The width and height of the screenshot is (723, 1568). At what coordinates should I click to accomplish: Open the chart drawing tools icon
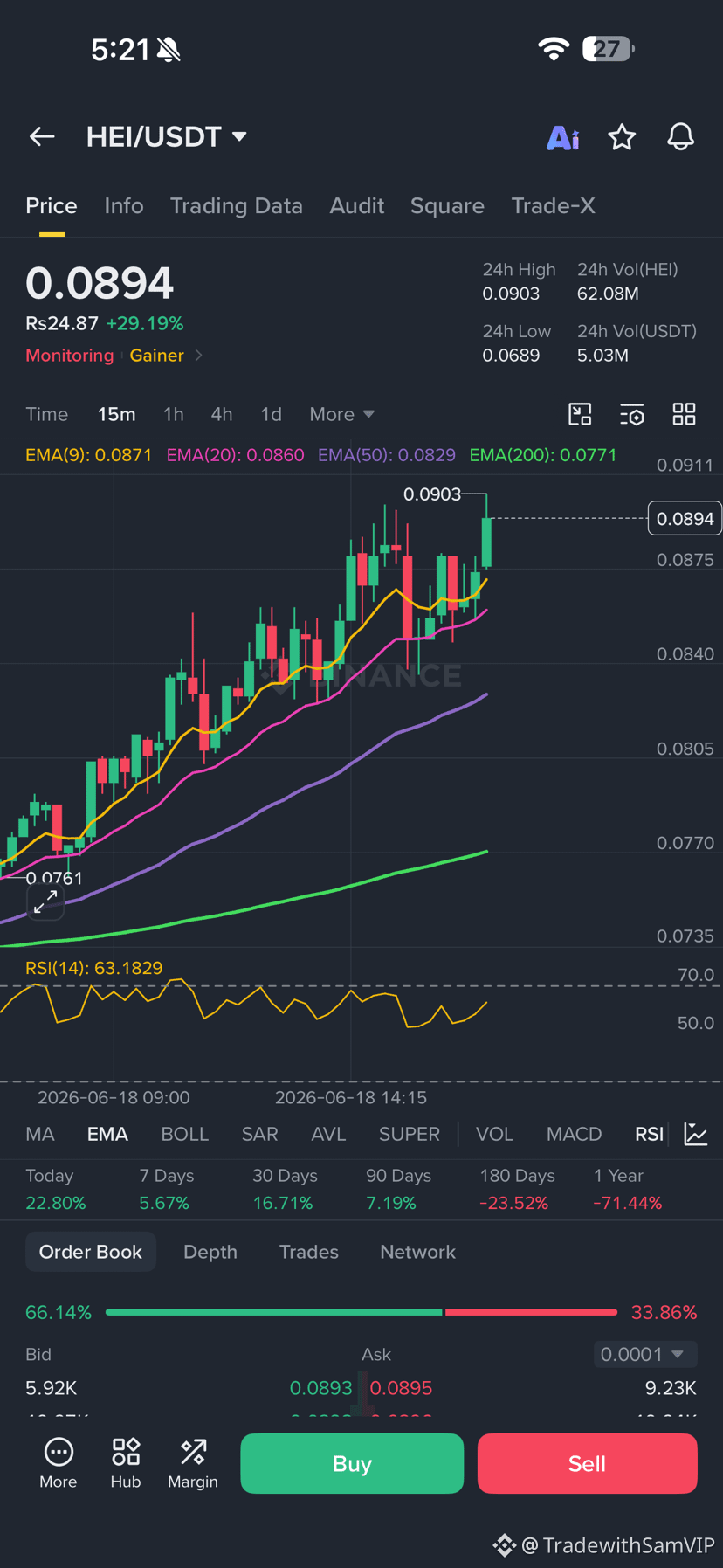click(x=580, y=414)
